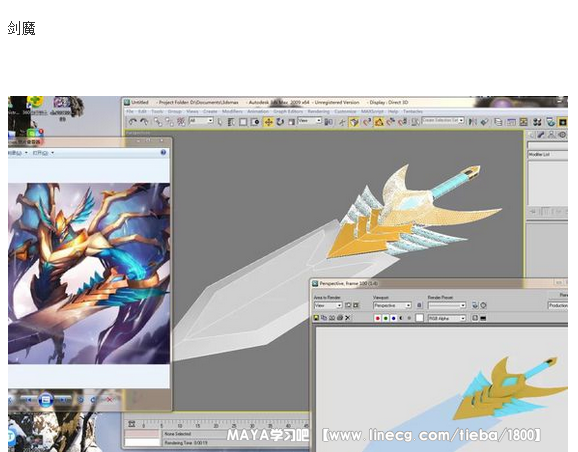This screenshot has height=452, width=578.
Task: Save the rendered image in frame window
Action: [x=316, y=317]
